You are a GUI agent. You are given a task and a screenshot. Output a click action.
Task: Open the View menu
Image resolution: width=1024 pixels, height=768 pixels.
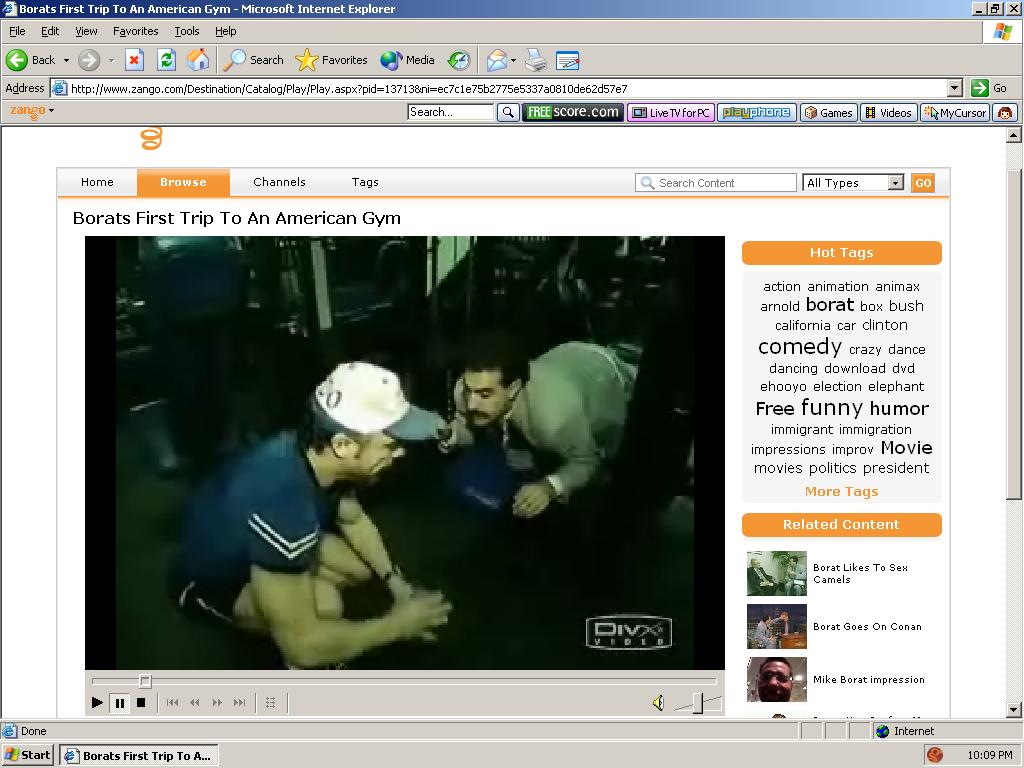click(86, 31)
